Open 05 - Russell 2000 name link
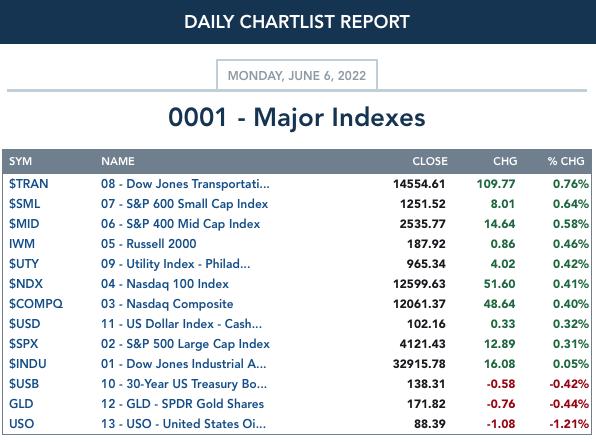This screenshot has width=596, height=442. point(149,244)
